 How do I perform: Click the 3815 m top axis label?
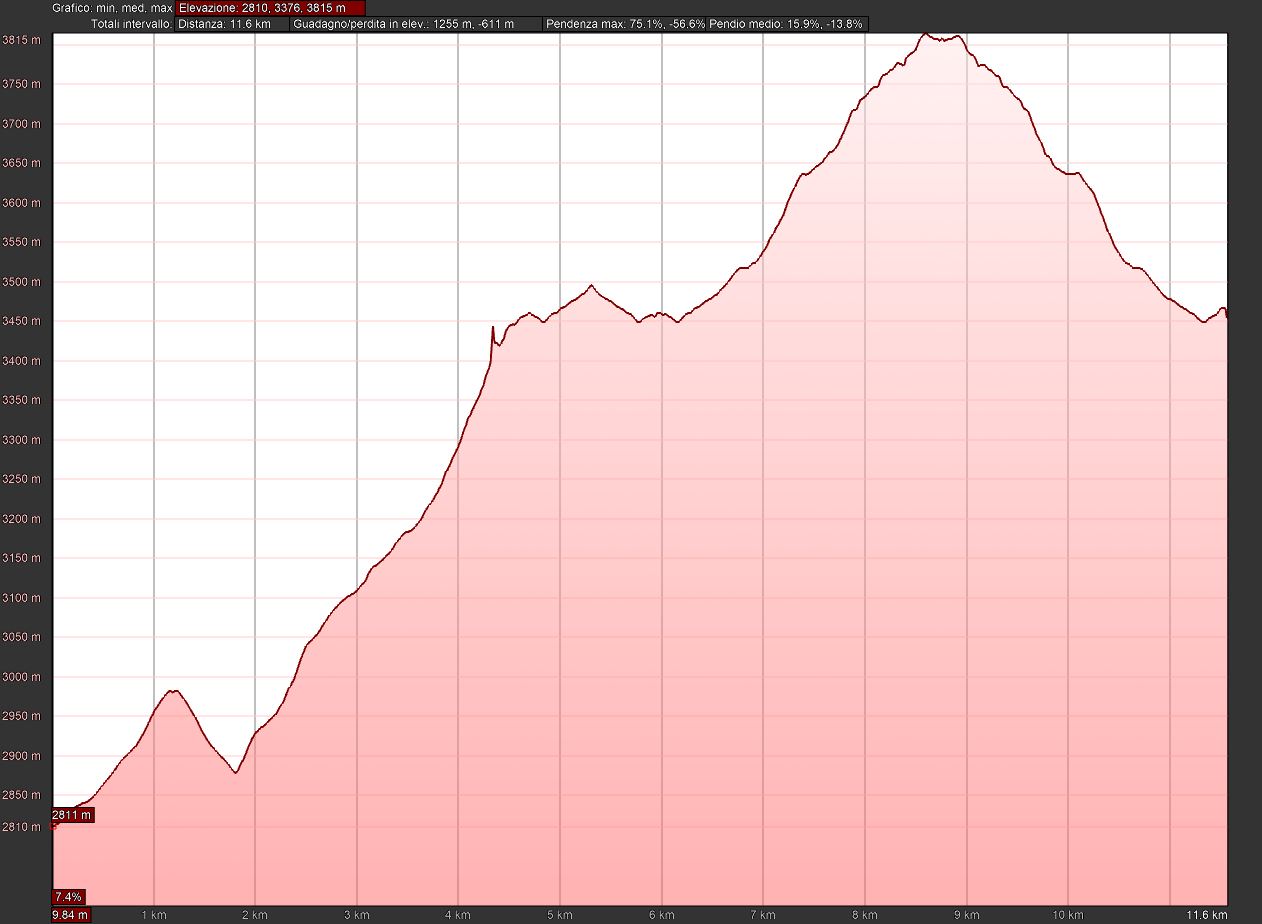click(x=21, y=40)
